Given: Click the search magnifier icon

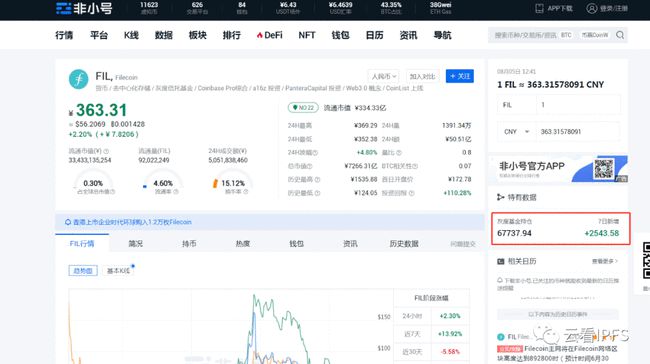Looking at the screenshot, I should (x=620, y=35).
